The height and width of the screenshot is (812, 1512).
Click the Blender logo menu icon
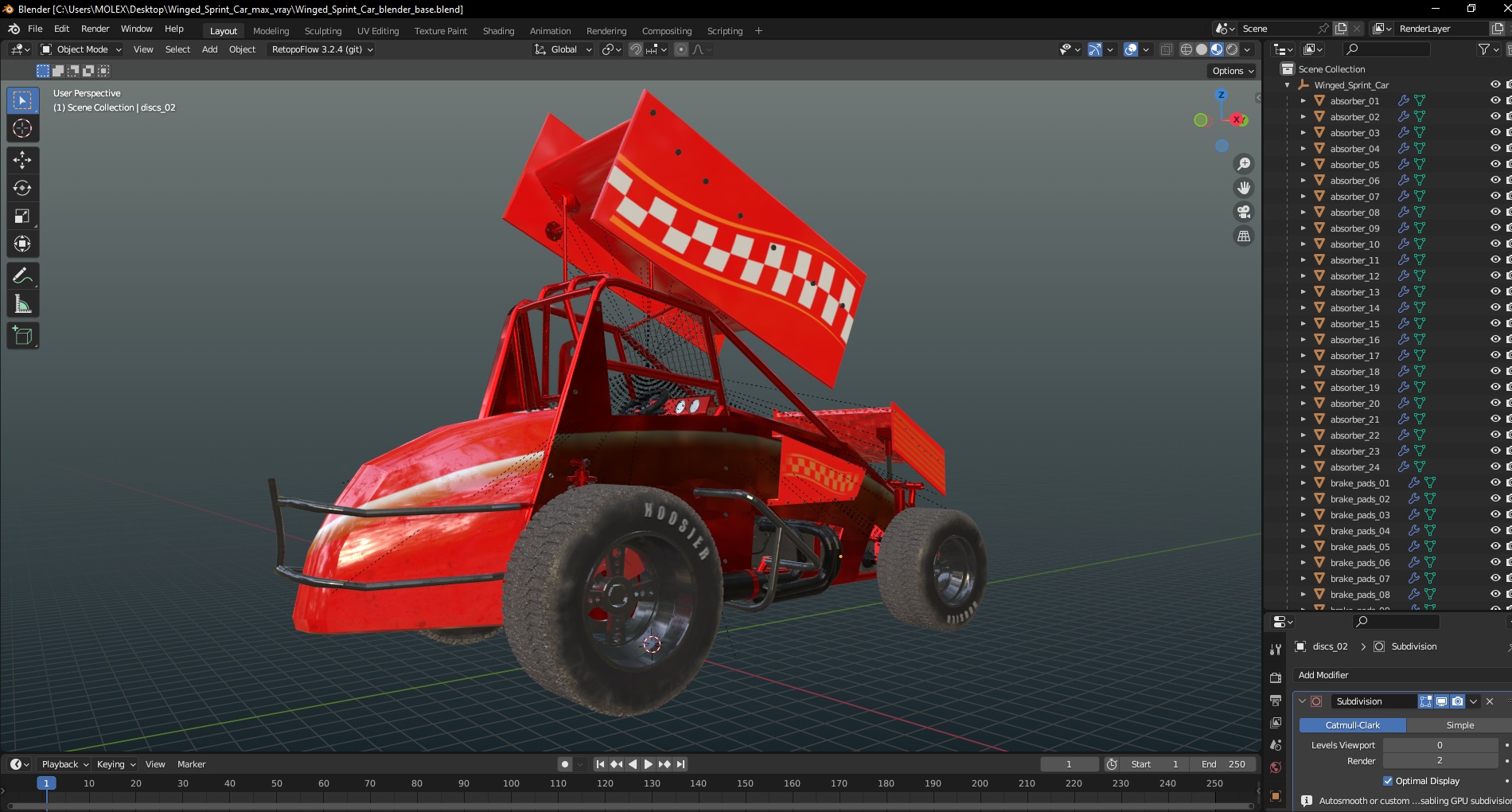pos(14,29)
